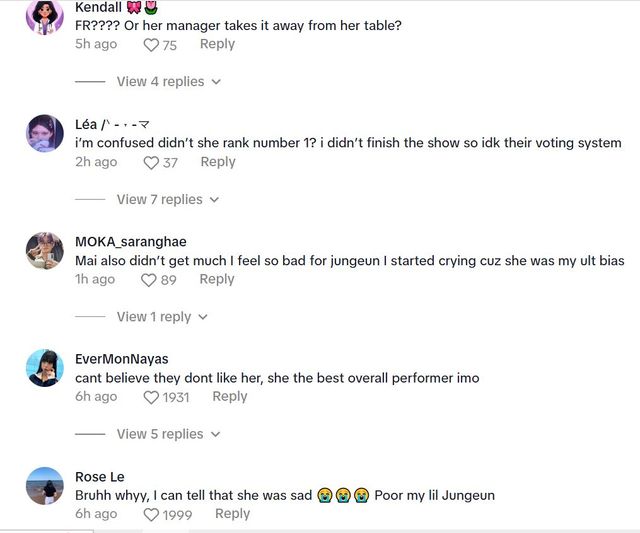Open Rose Le's profile avatar
Screen dimensions: 640x533
[x=45, y=485]
